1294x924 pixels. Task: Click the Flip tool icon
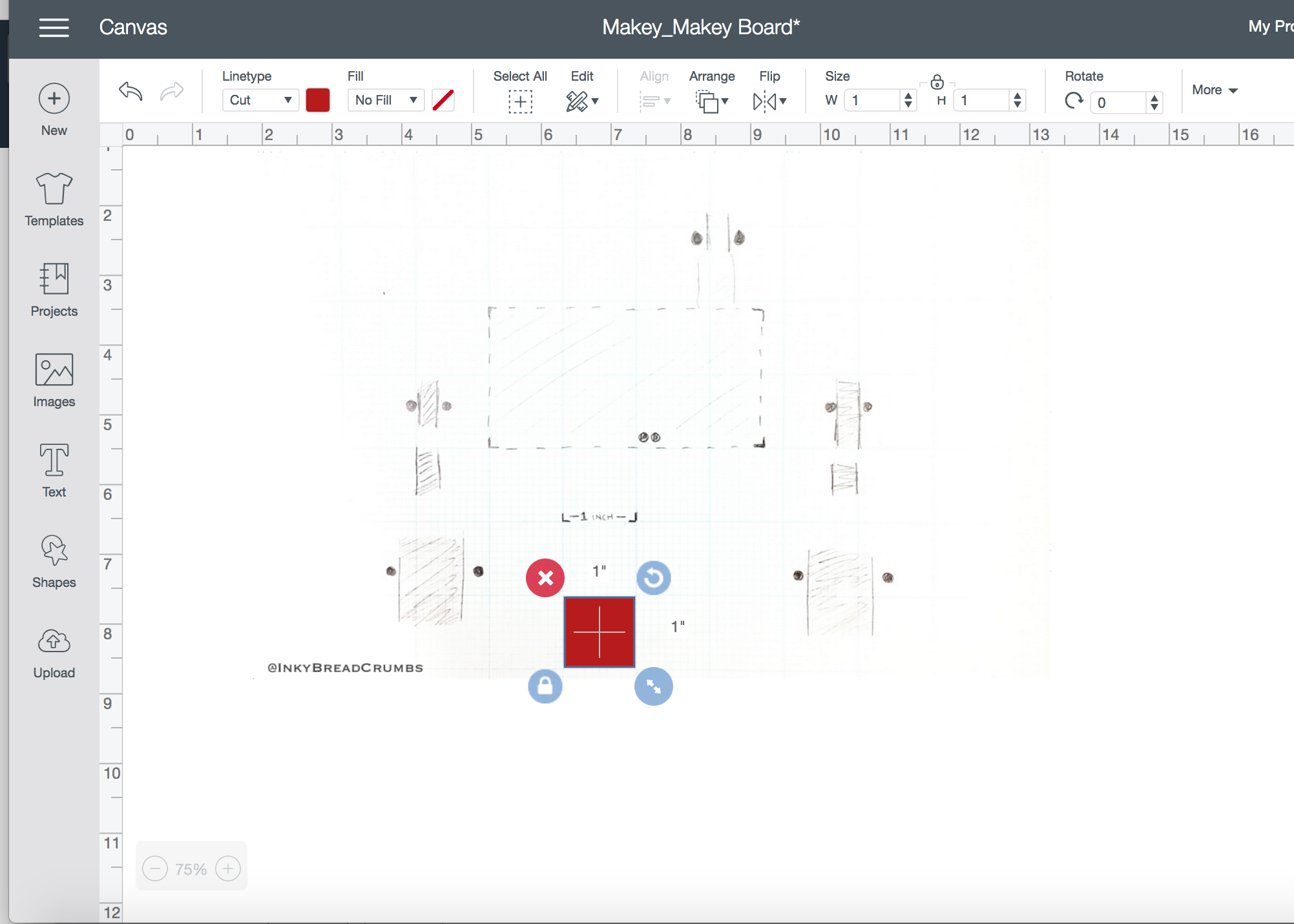click(x=770, y=100)
